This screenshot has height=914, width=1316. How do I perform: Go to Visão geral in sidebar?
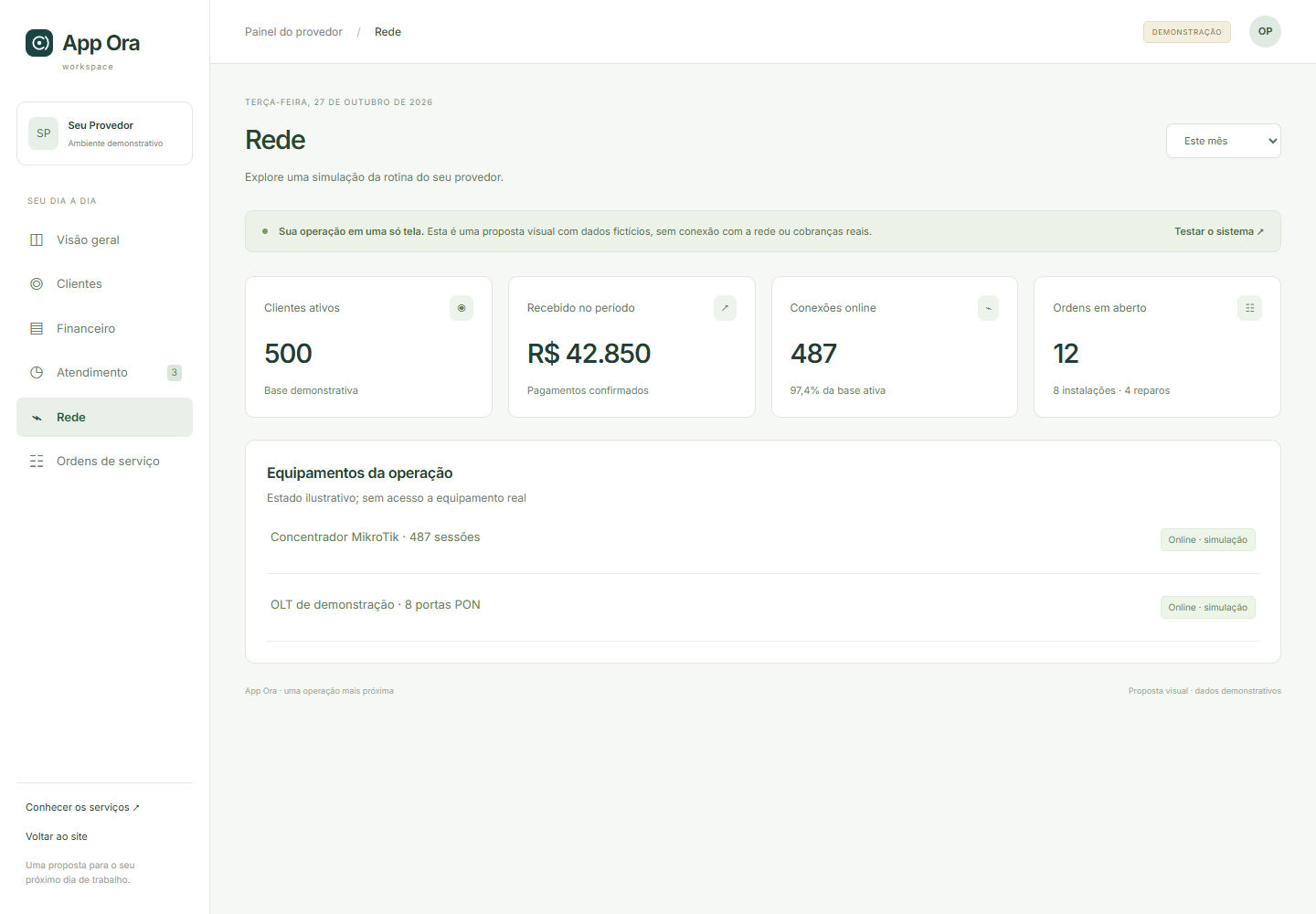(x=104, y=239)
